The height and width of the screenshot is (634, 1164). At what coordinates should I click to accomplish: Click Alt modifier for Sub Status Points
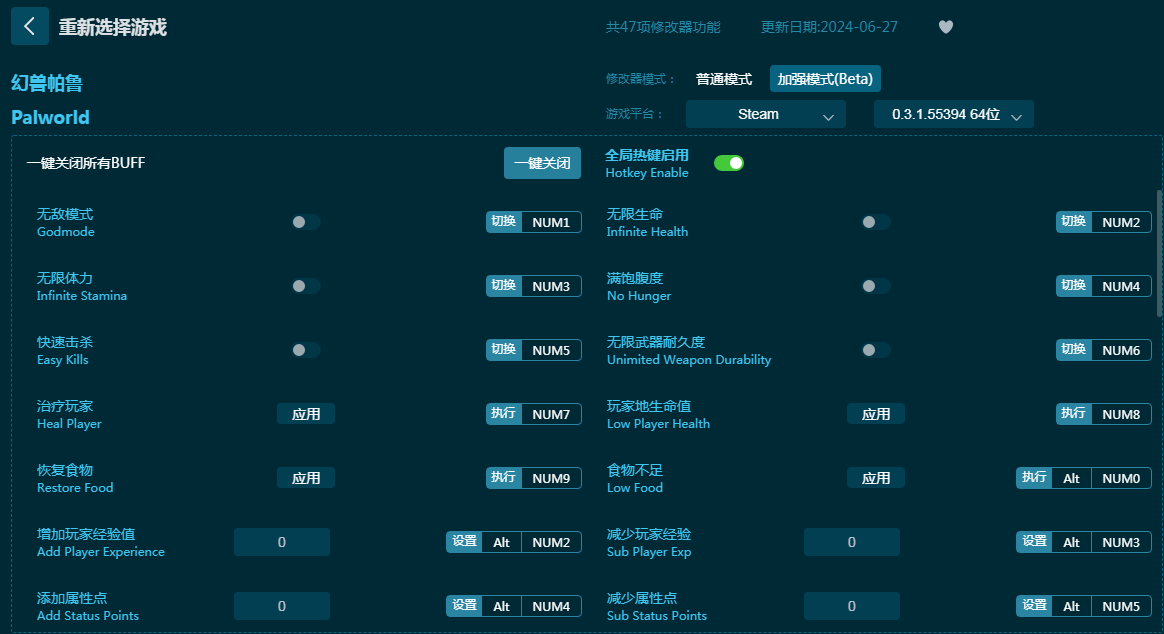[x=1071, y=606]
